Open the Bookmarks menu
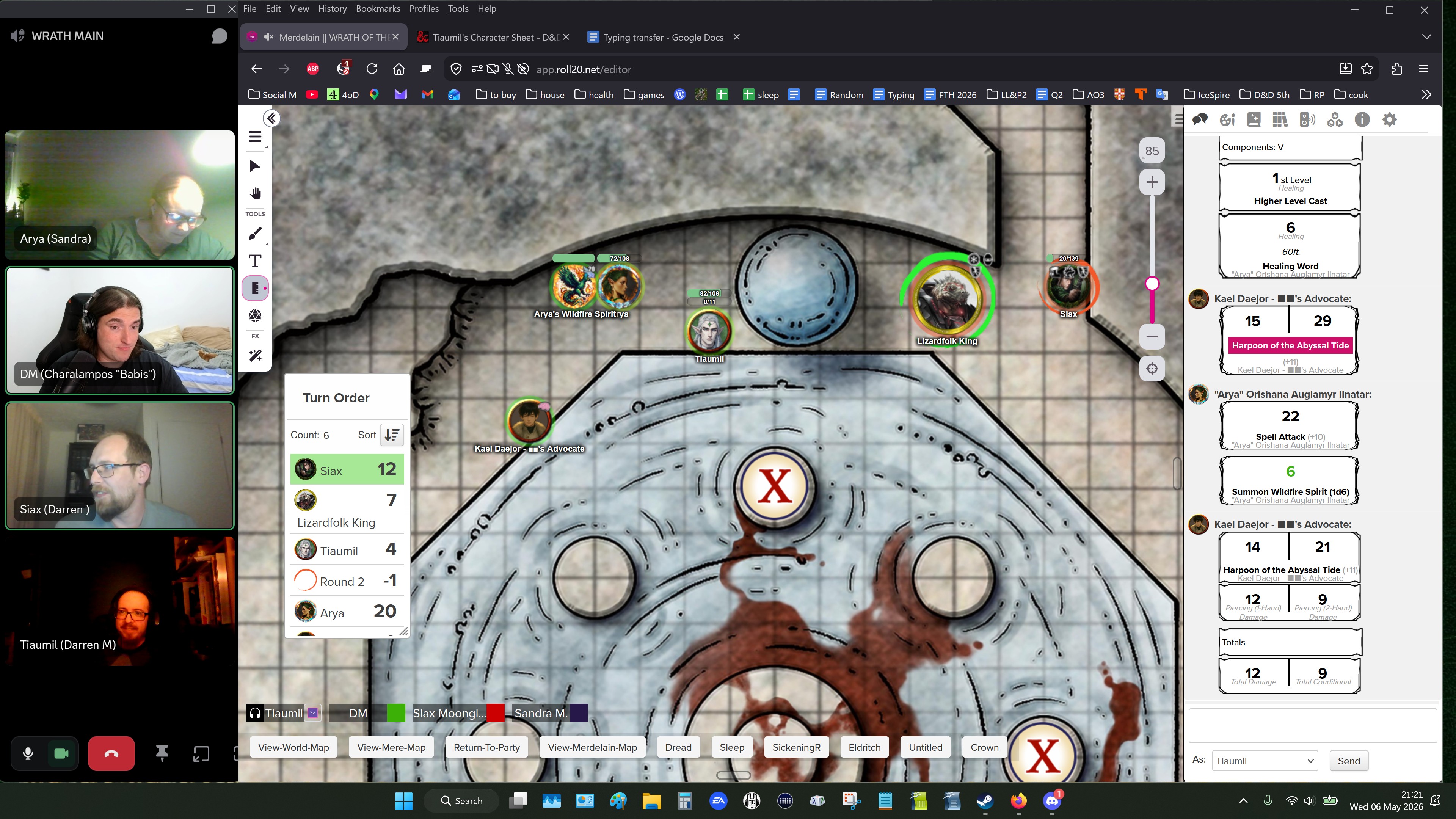The width and height of the screenshot is (1456, 819). pyautogui.click(x=378, y=8)
